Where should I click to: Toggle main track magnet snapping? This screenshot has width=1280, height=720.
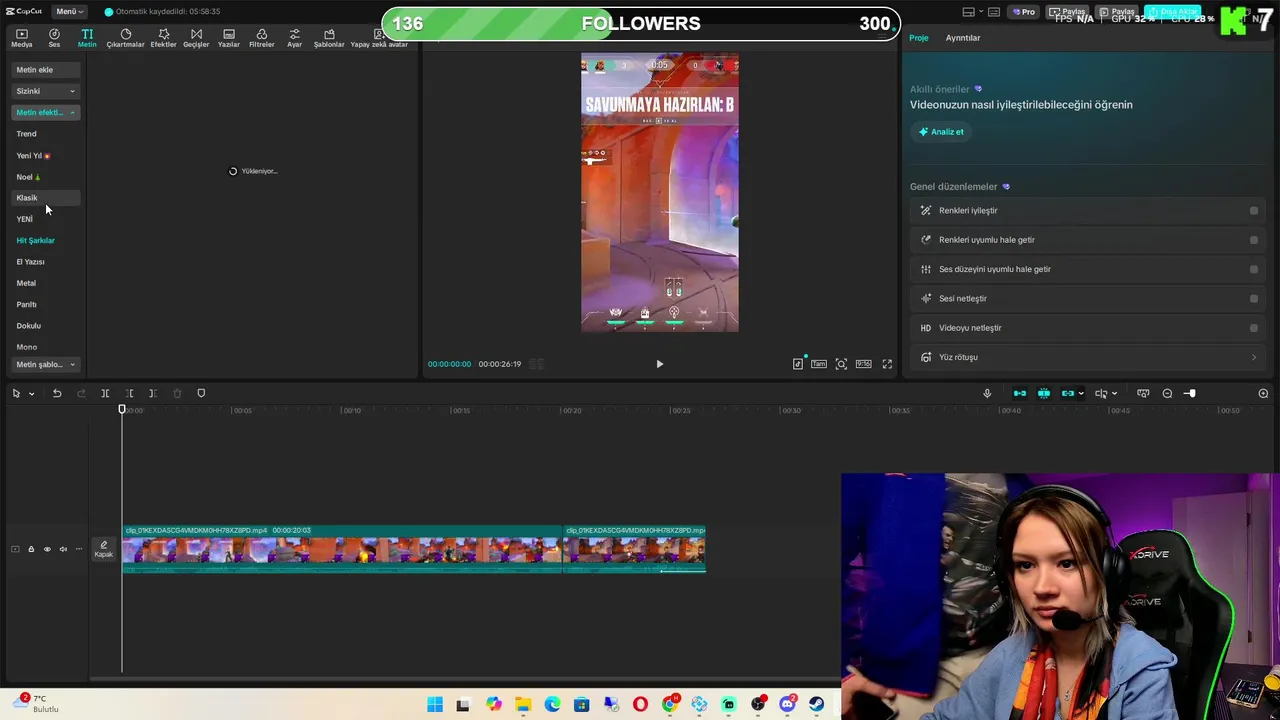1020,393
